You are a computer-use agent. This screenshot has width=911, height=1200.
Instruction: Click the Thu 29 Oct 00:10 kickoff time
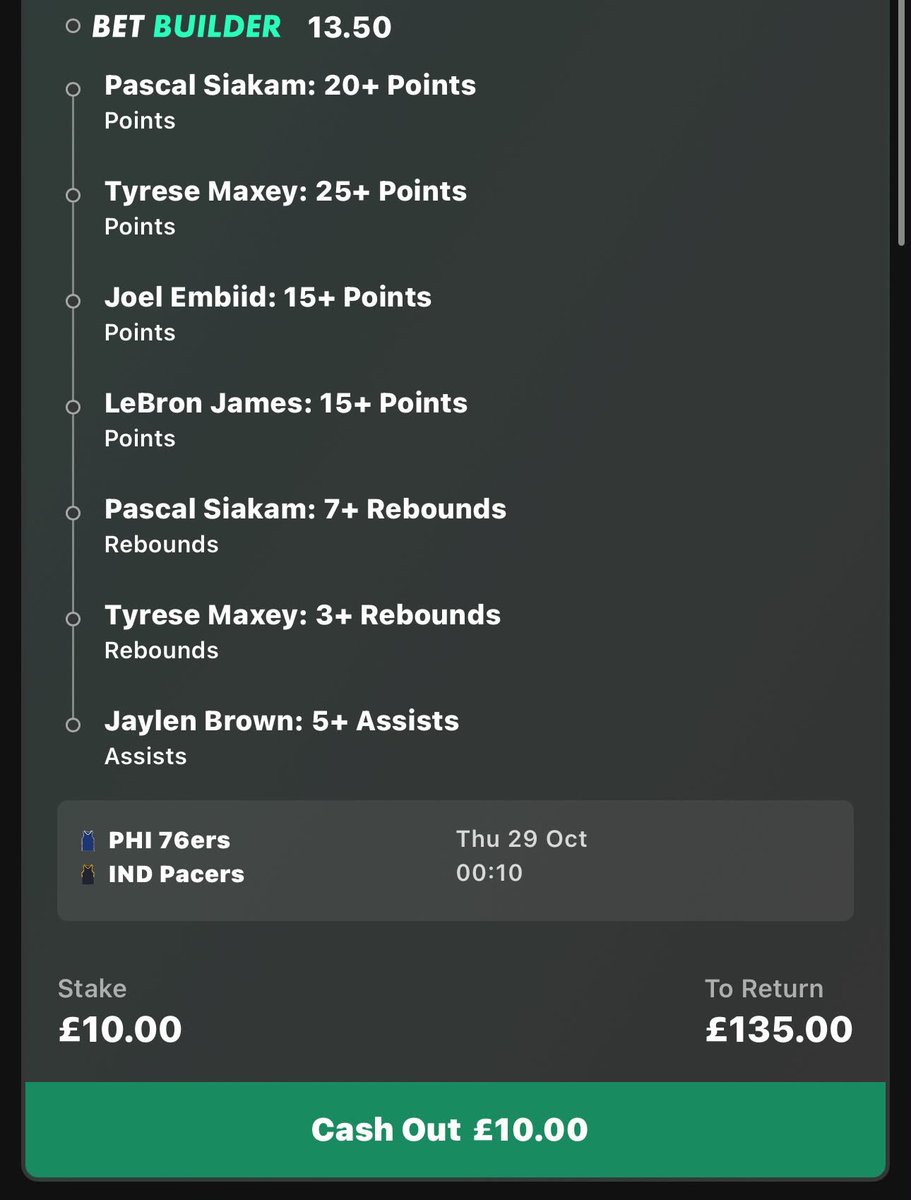pyautogui.click(x=522, y=856)
